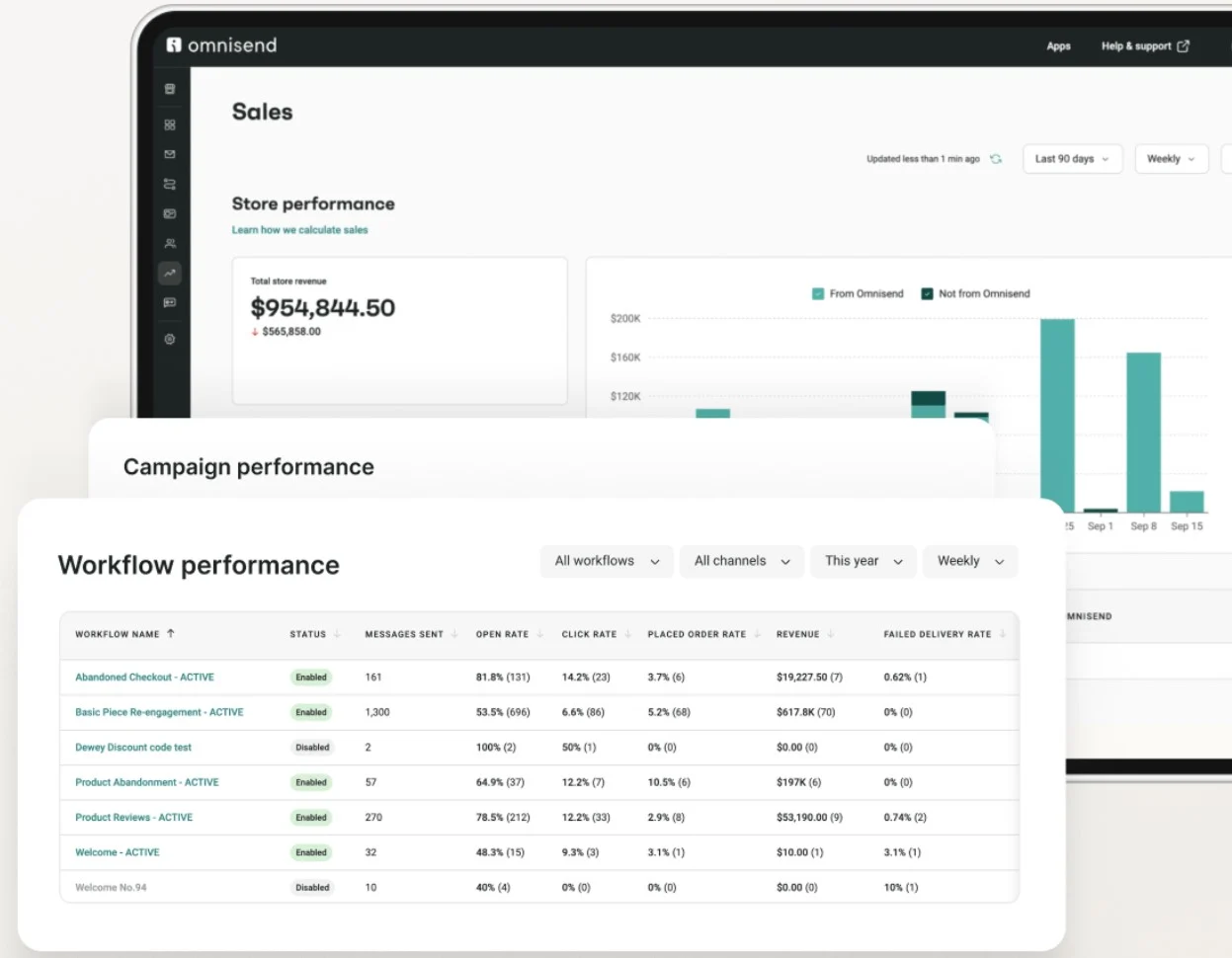Open the audience people icon in sidebar
The image size is (1232, 958).
click(x=170, y=243)
